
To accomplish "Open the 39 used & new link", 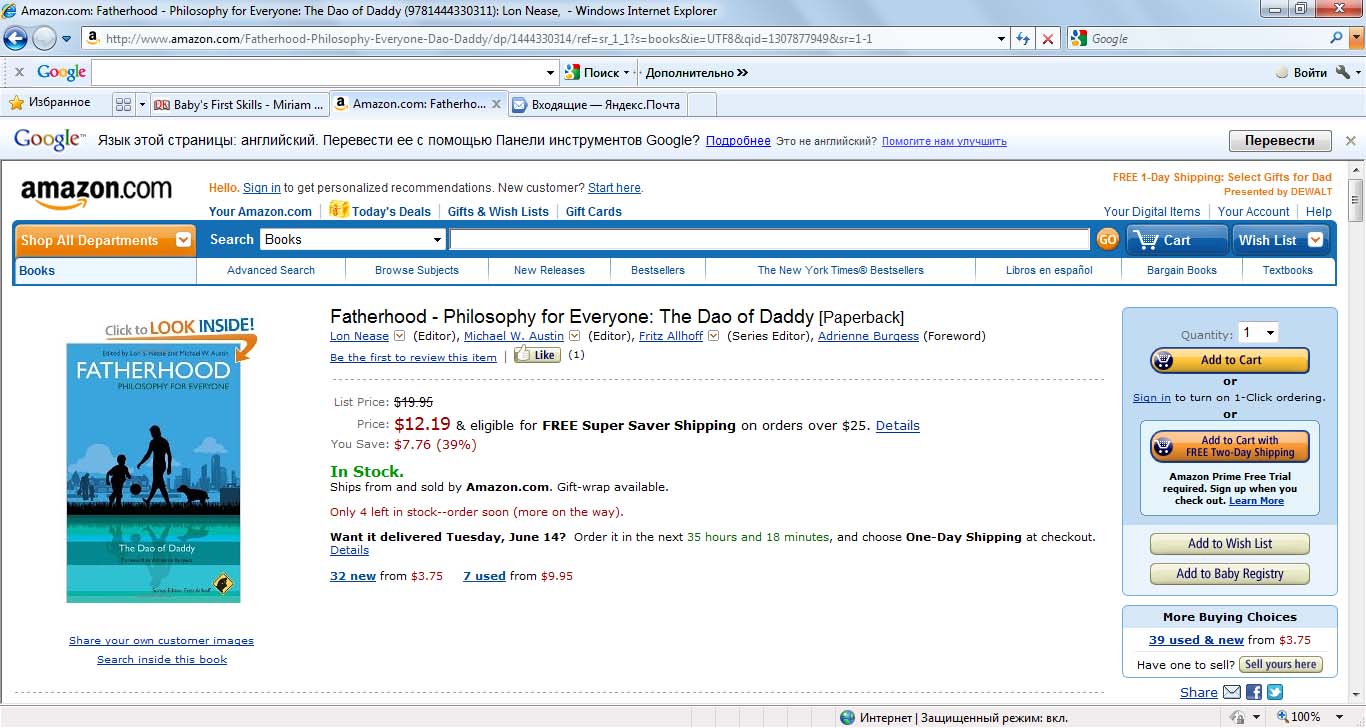I will pos(1196,640).
